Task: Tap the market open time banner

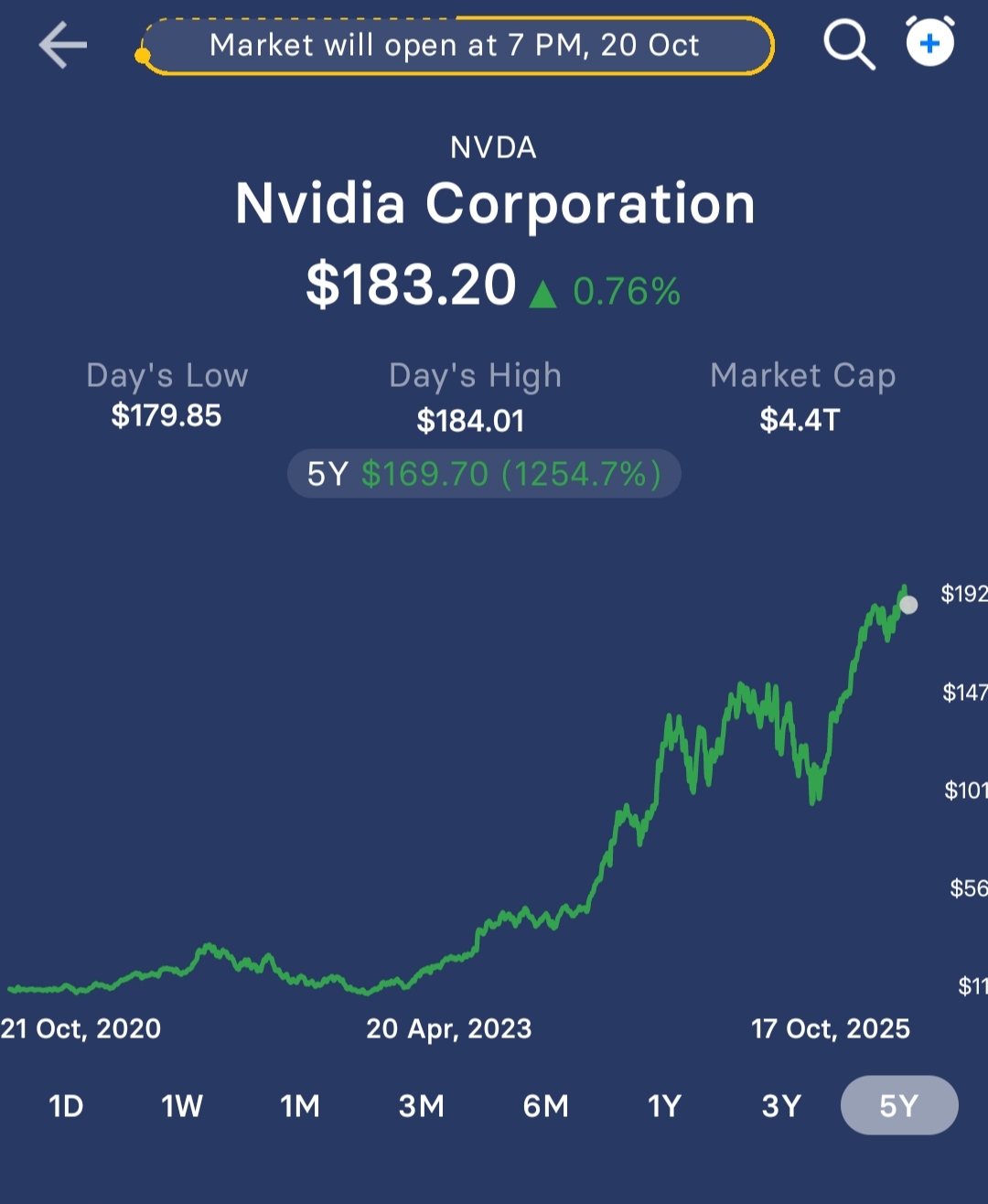Action: (455, 45)
